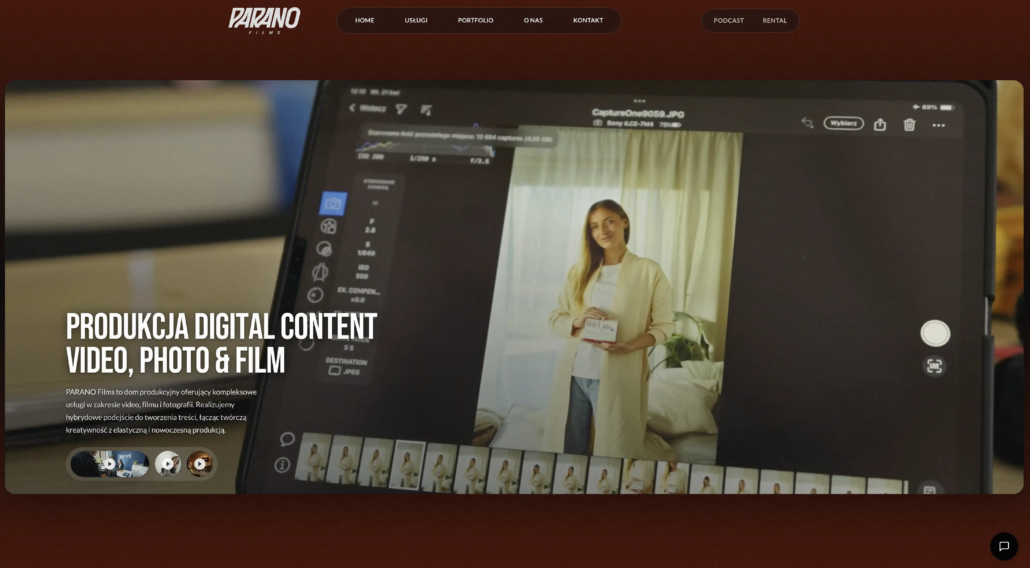The width and height of the screenshot is (1030, 568).
Task: Open the RENTAL link
Action: point(774,20)
